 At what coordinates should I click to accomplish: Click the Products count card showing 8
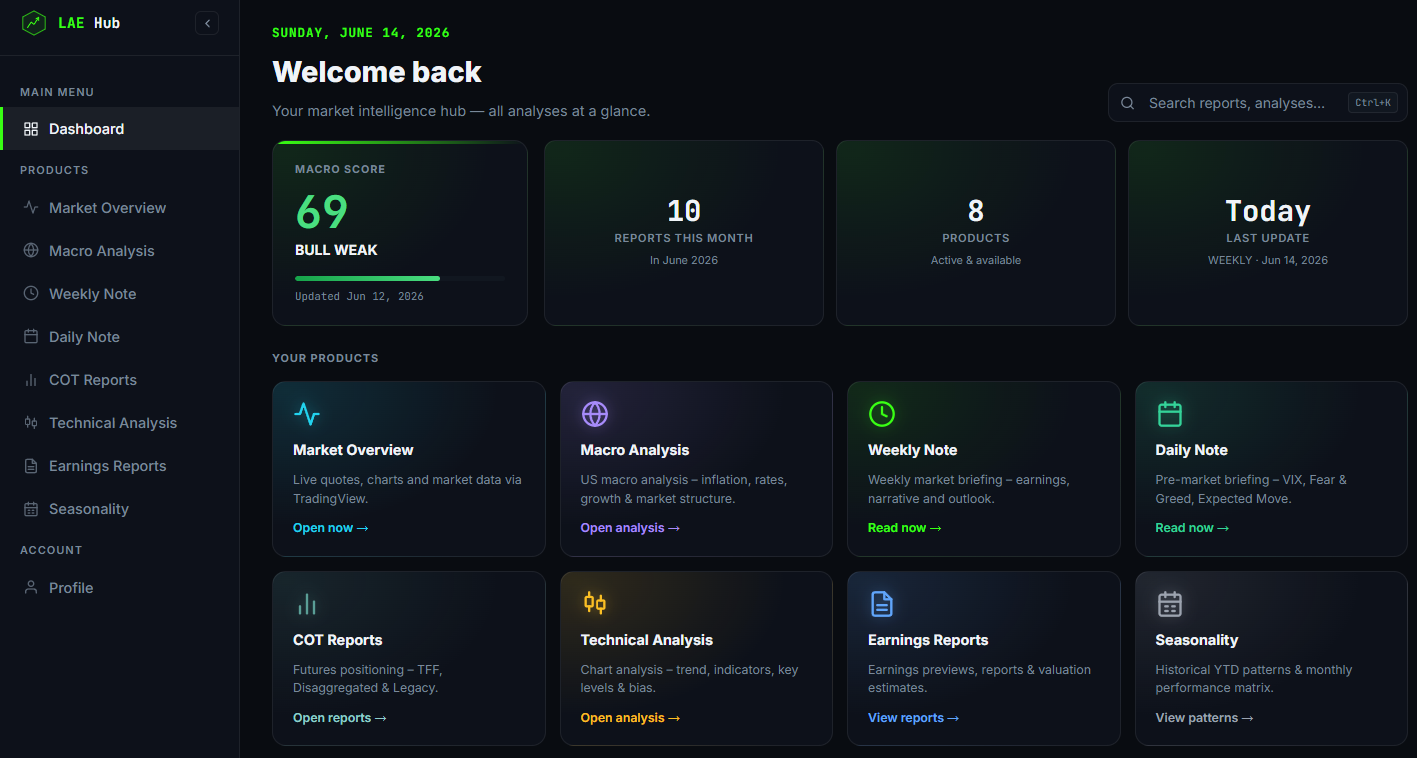(x=976, y=233)
